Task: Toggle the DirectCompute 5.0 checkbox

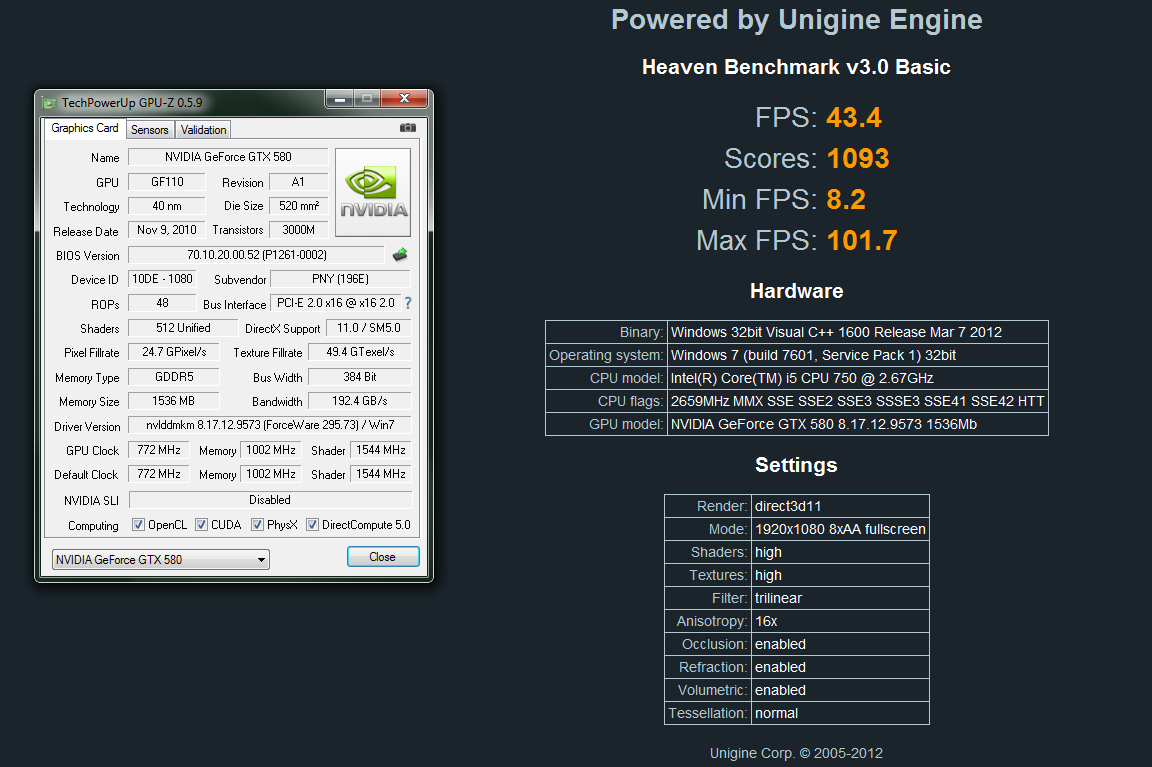Action: (x=312, y=525)
